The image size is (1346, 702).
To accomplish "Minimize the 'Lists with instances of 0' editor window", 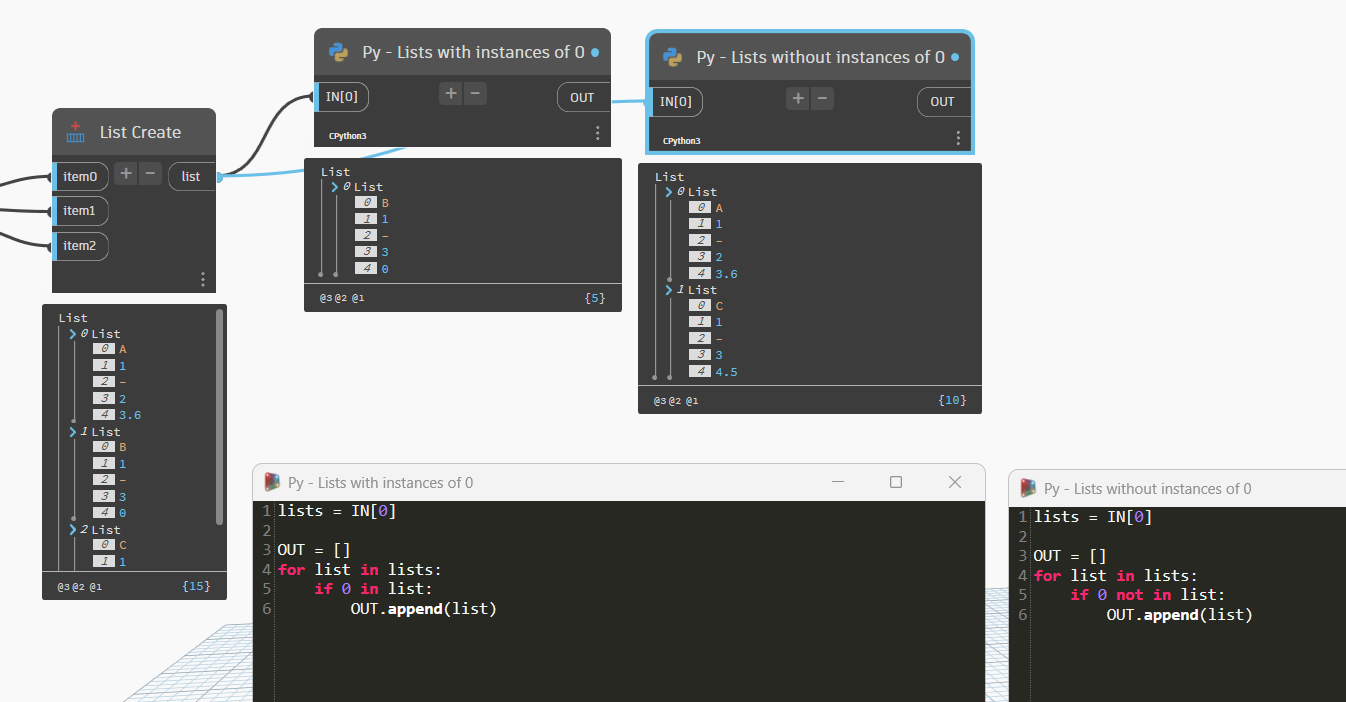I will pos(836,482).
